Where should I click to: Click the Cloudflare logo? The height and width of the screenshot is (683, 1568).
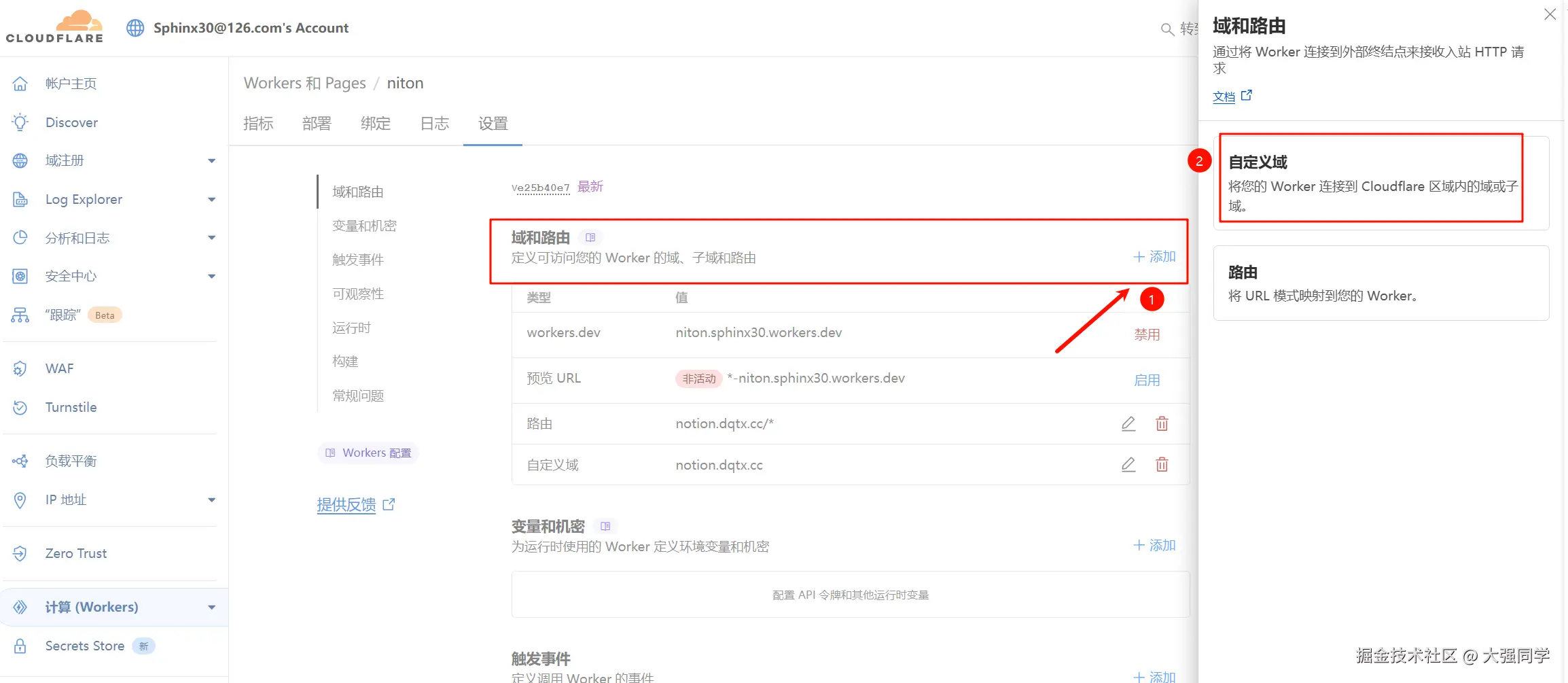tap(54, 27)
